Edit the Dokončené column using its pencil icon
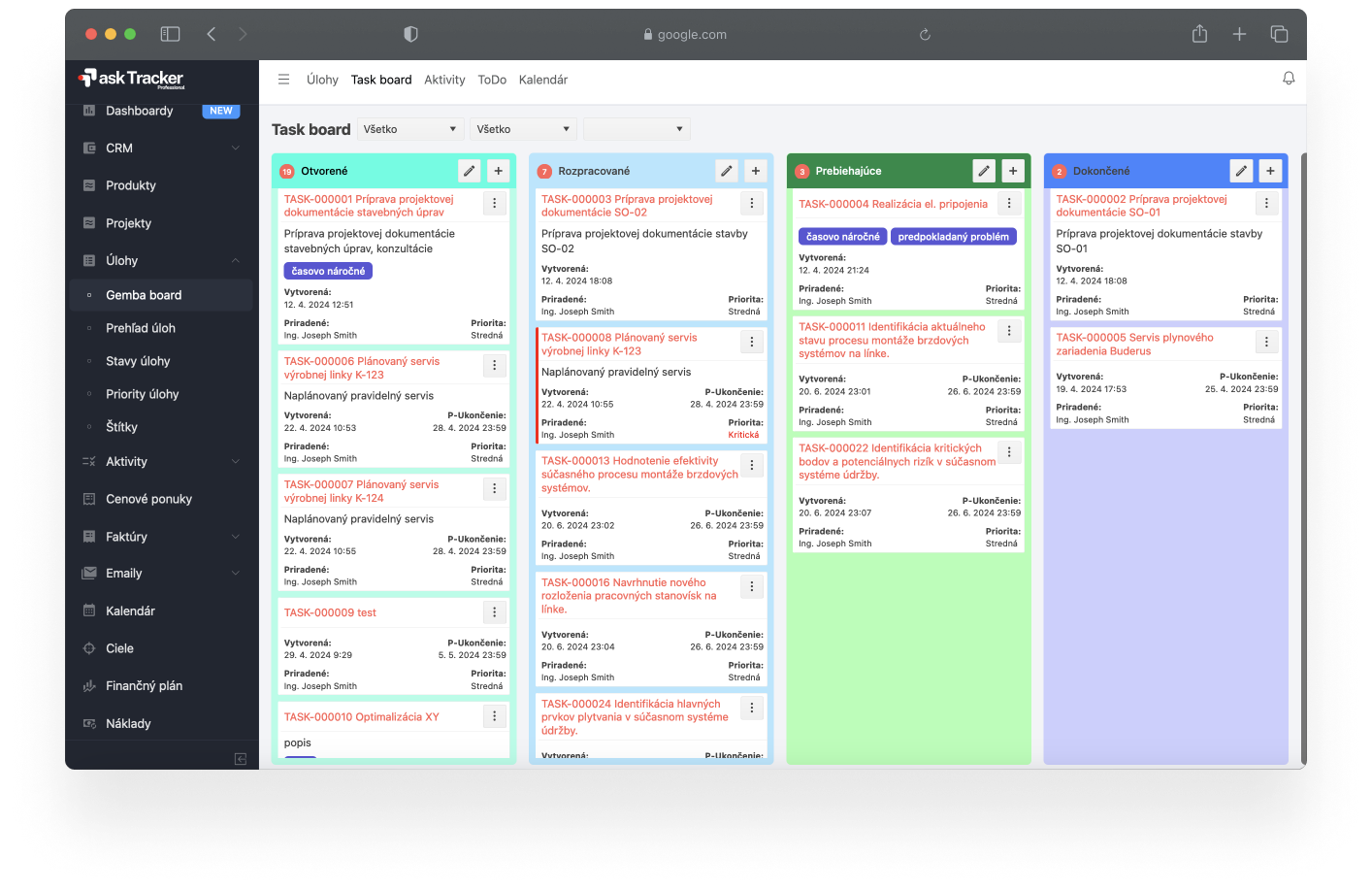Viewport: 1372px width, 891px height. click(1241, 170)
